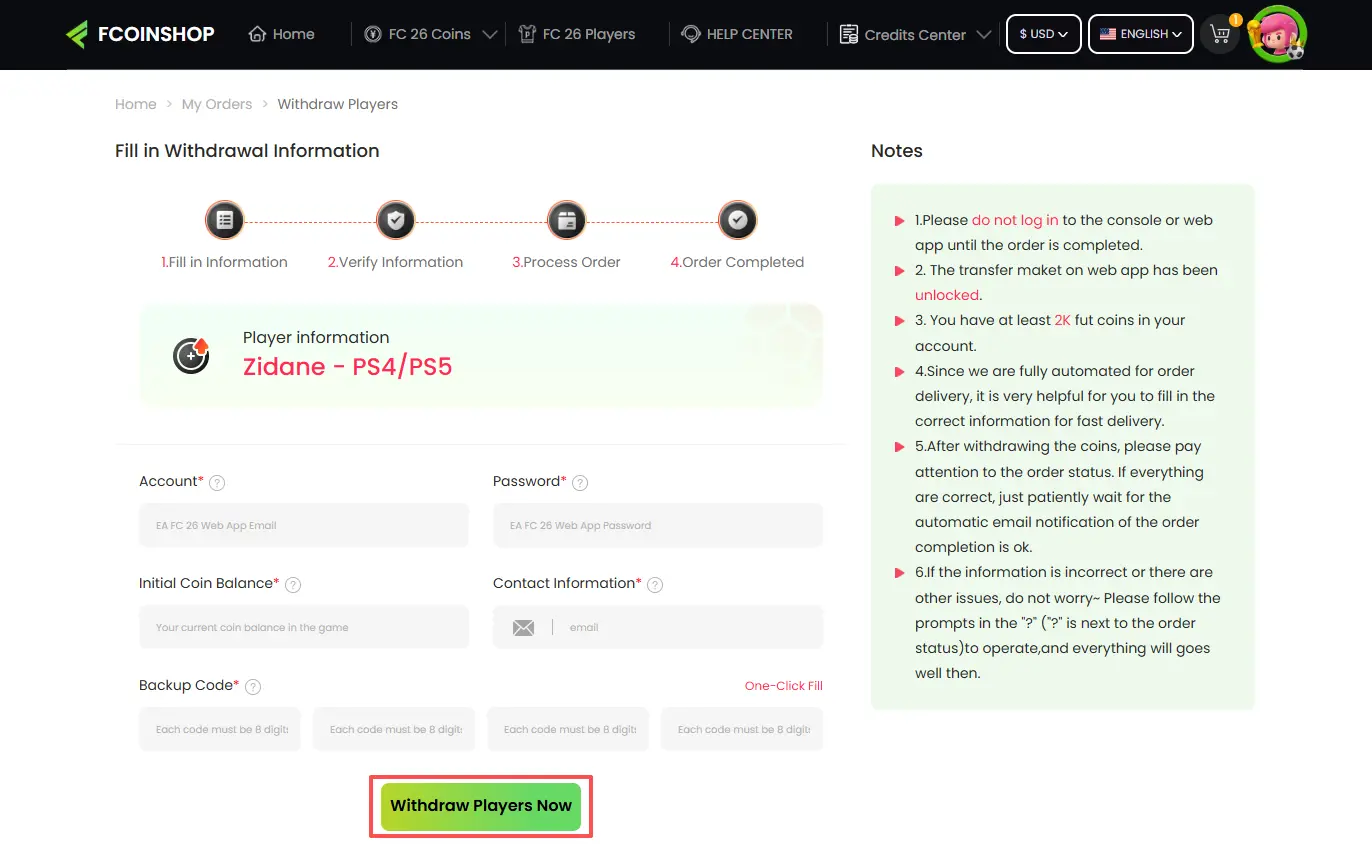Open the USD currency dropdown
The image size is (1372, 847).
click(1043, 33)
